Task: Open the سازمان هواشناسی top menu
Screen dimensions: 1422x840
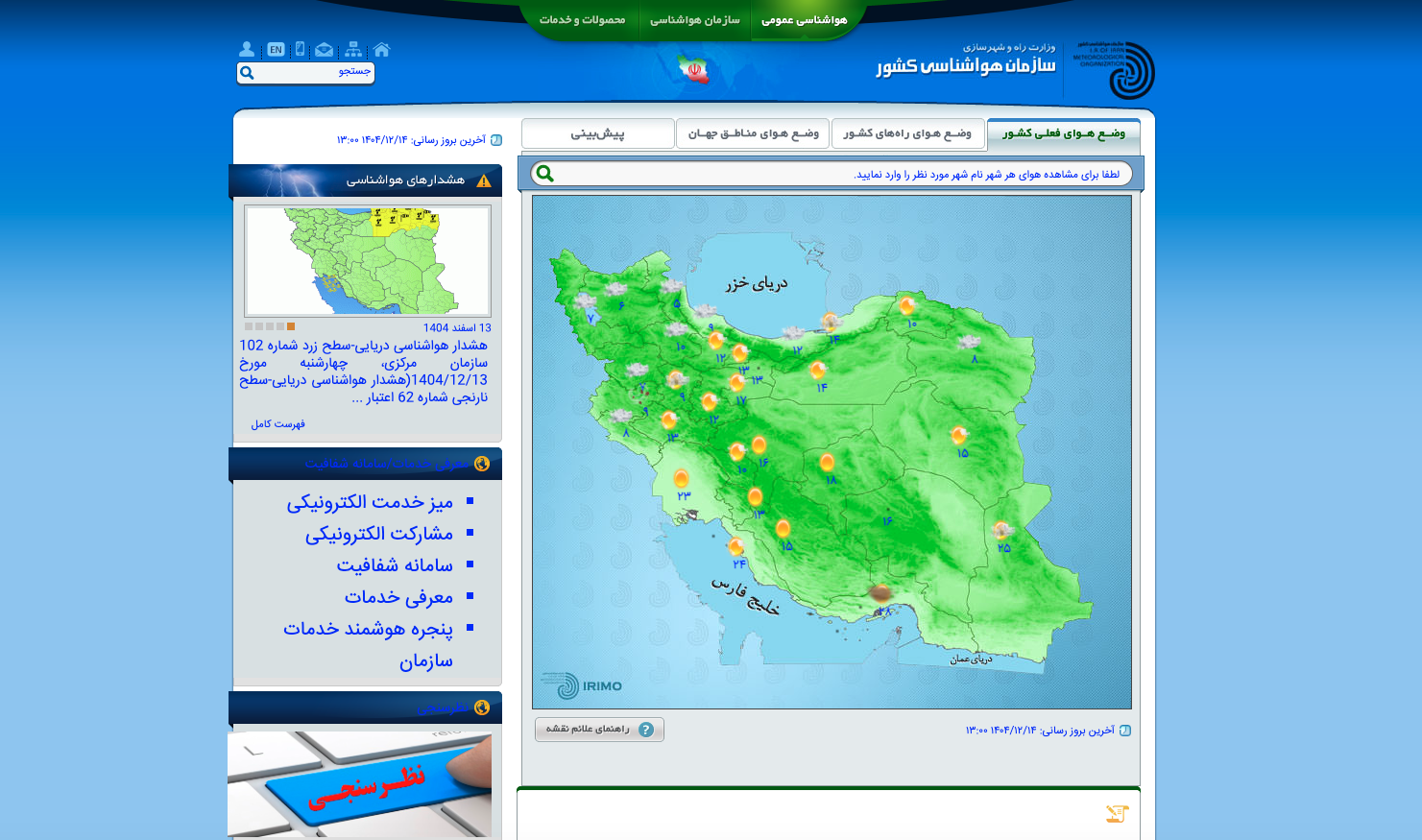Action: pos(695,19)
